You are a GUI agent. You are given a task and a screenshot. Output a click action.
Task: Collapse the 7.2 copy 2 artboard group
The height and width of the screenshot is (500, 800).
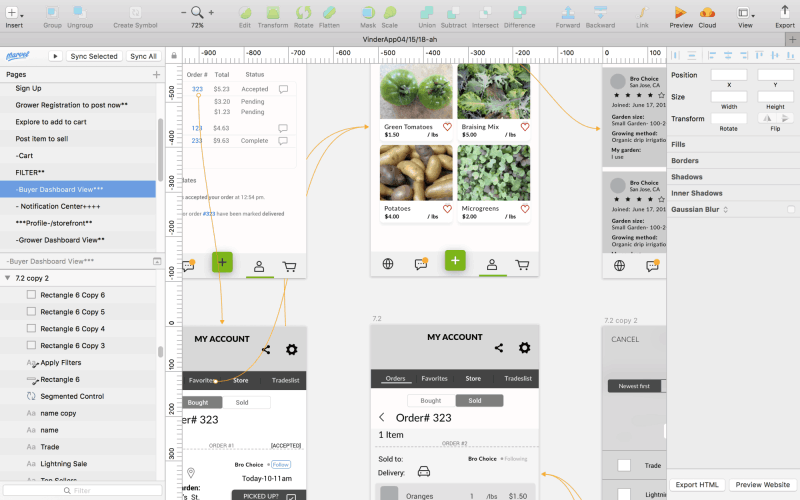pyautogui.click(x=8, y=278)
